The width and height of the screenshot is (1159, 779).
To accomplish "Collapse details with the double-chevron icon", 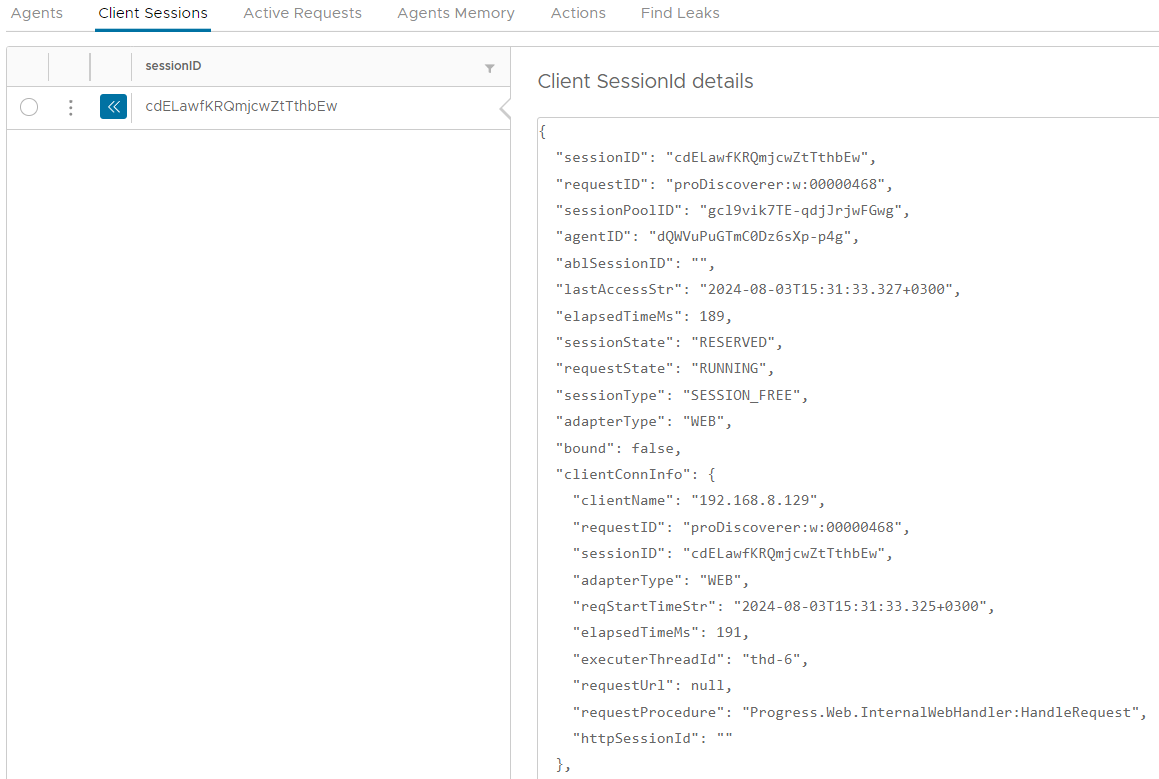I will click(113, 107).
